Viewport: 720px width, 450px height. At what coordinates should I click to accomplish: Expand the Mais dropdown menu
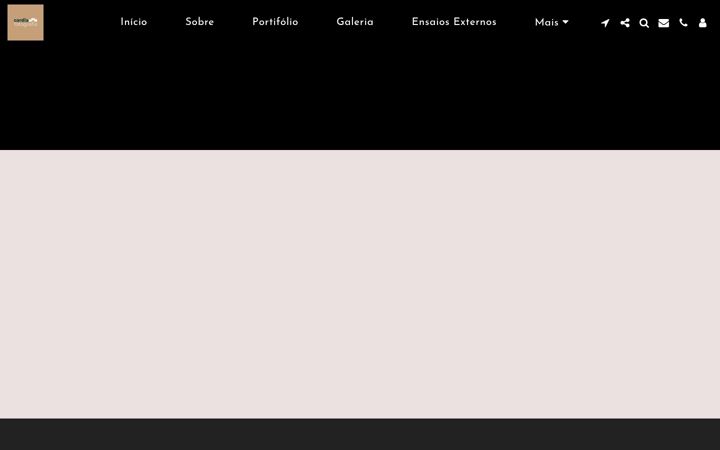[551, 22]
